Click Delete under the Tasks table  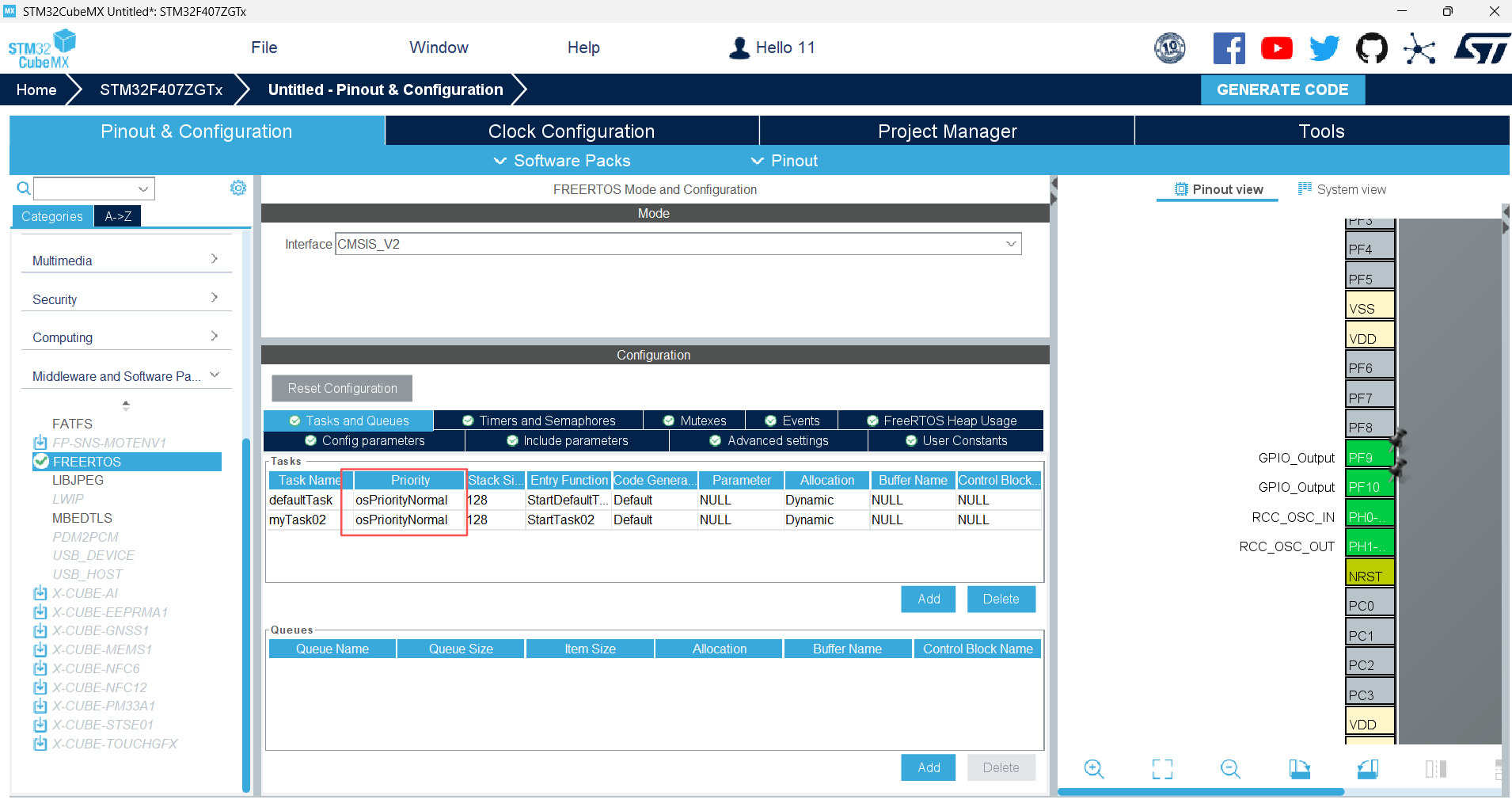point(1001,599)
